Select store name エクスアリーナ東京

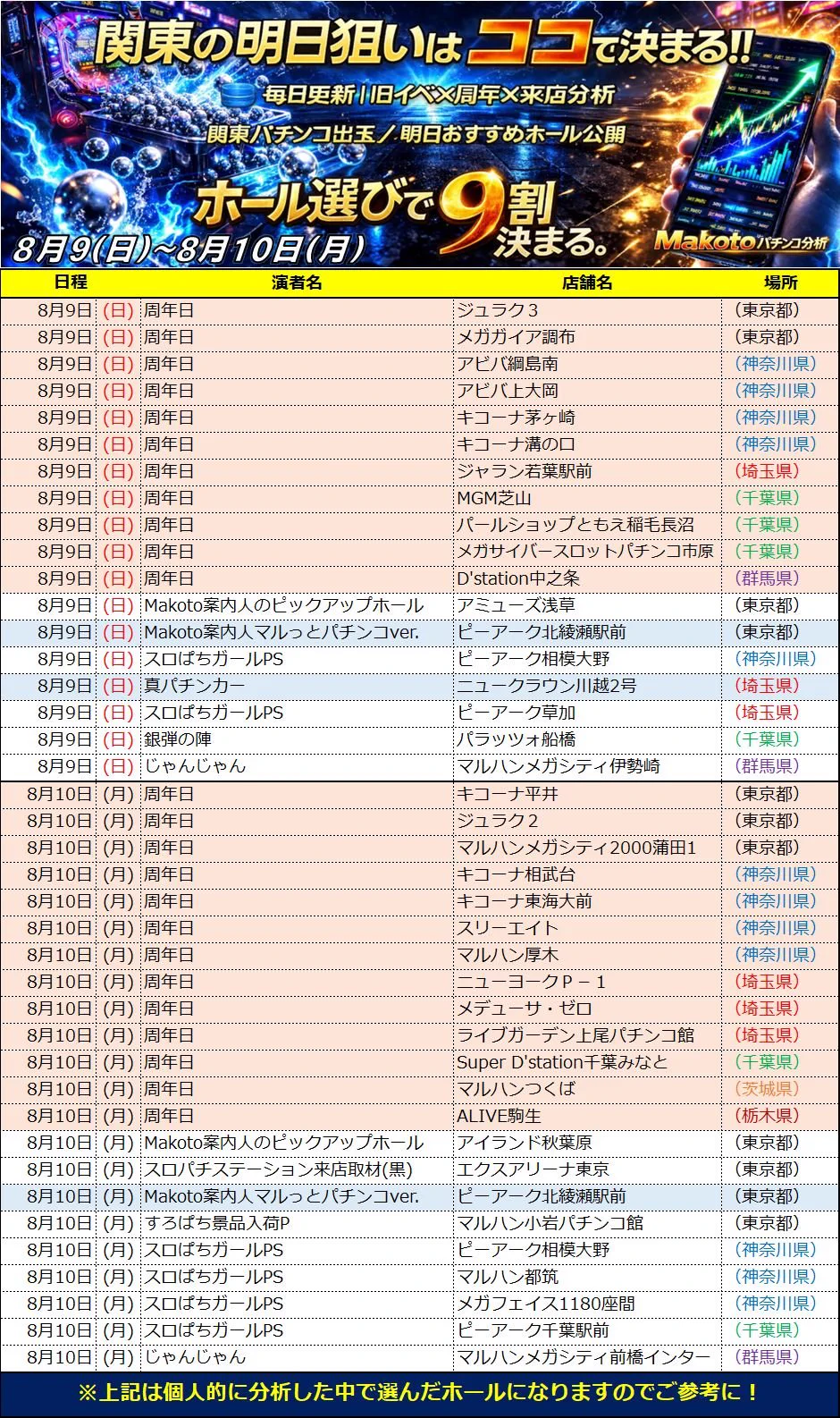pos(533,1169)
